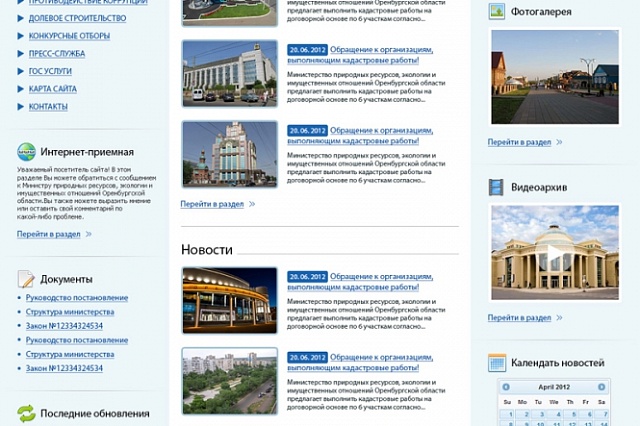Open the Фотогалерея street photo
The height and width of the screenshot is (426, 640).
pyautogui.click(x=555, y=77)
